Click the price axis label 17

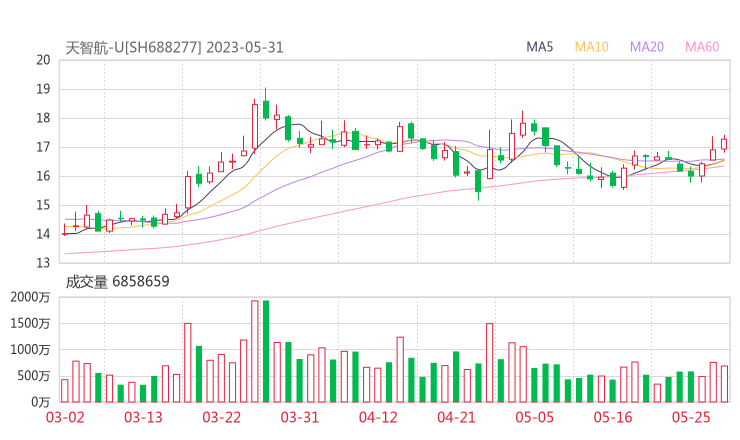(43, 147)
